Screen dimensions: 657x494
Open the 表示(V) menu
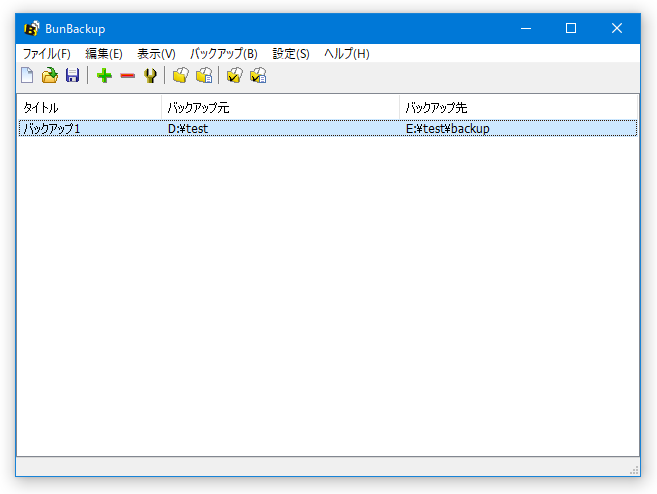156,54
